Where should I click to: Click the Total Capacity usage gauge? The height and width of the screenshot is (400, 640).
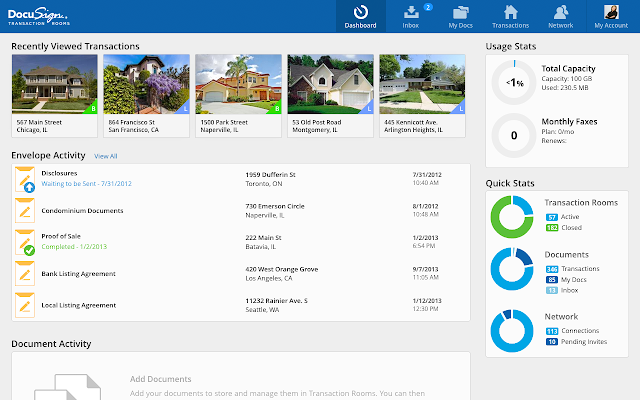[514, 82]
